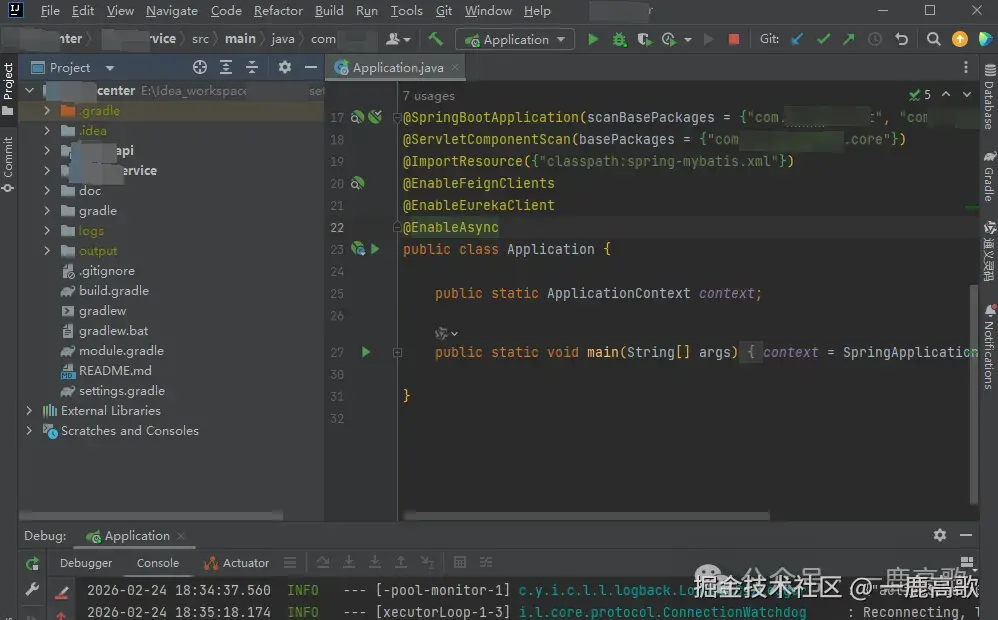The height and width of the screenshot is (620, 998).
Task: Open Search Everywhere magnifier icon
Action: click(933, 39)
